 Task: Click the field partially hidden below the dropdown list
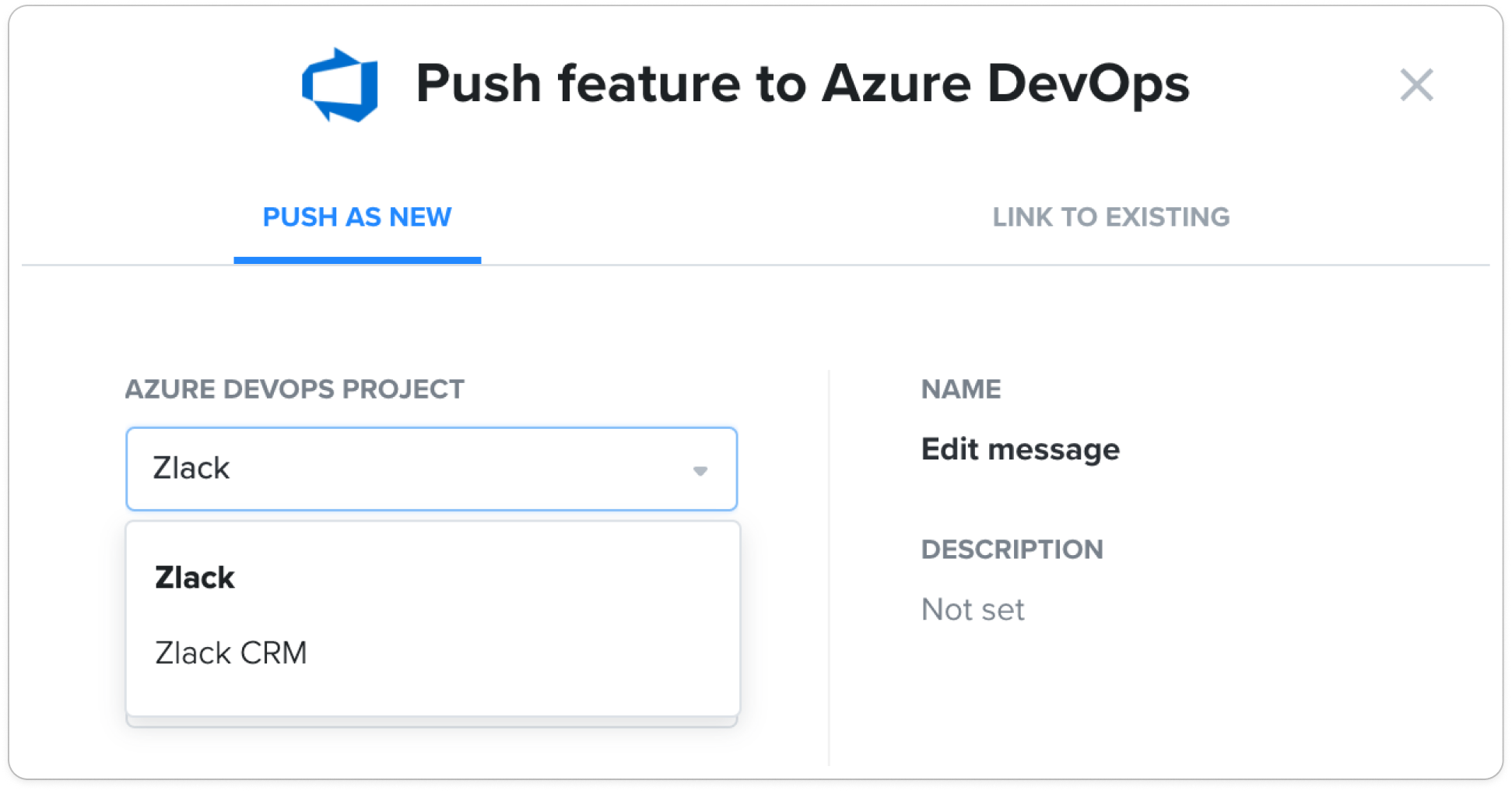point(432,722)
